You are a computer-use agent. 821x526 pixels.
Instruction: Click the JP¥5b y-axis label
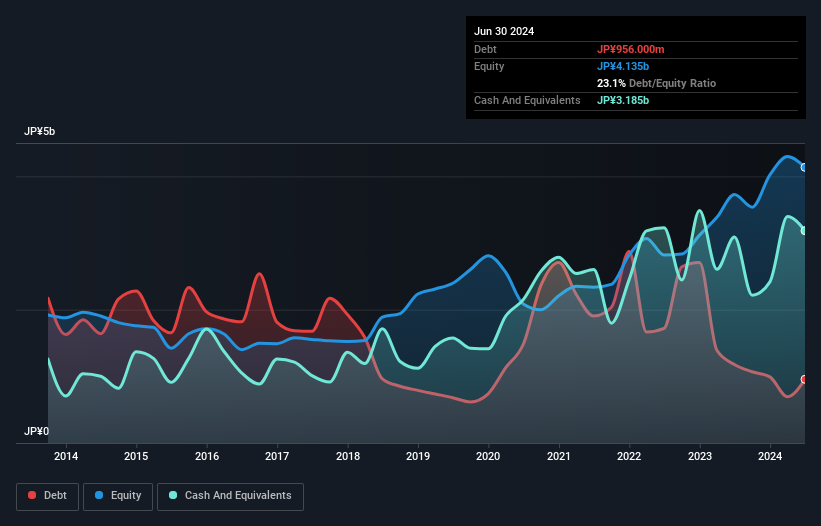point(39,131)
